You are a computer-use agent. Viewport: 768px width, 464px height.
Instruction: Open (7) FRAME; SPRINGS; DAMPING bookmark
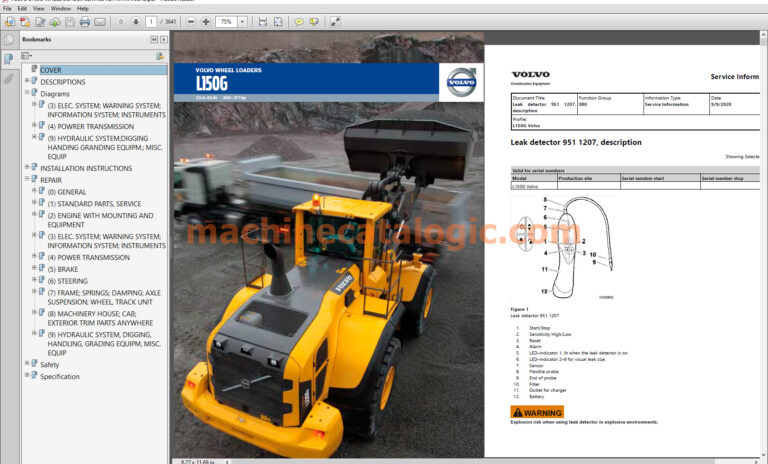click(x=104, y=297)
